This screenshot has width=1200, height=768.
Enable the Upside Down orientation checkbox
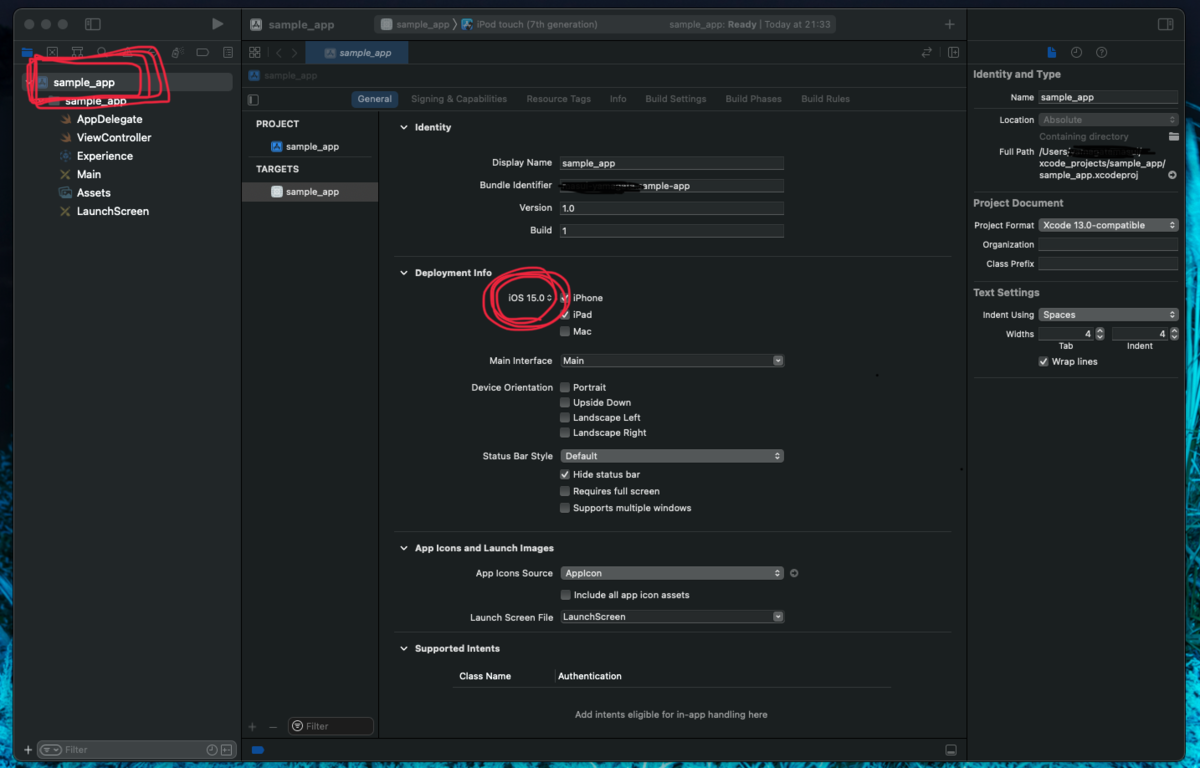pos(566,402)
